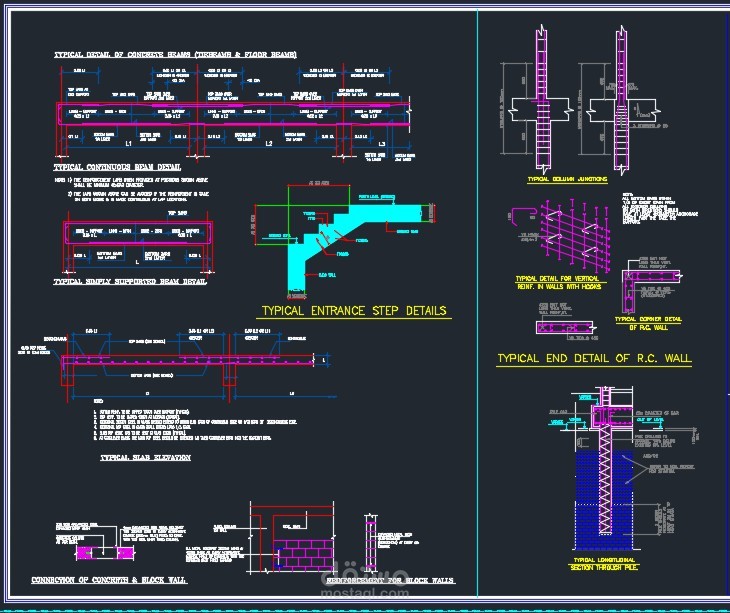Select "CONNECTION OF CONCRETE & BLOCK WALL" title
The width and height of the screenshot is (730, 613).
click(x=109, y=580)
